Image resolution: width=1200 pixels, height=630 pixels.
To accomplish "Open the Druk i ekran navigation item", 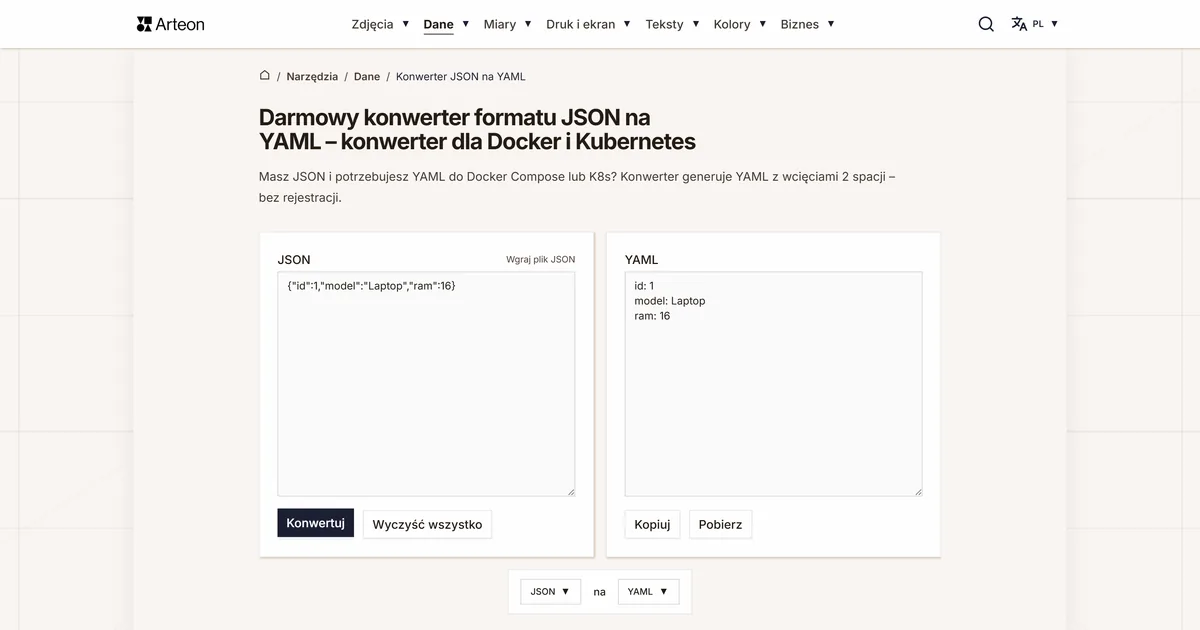I will coord(581,24).
